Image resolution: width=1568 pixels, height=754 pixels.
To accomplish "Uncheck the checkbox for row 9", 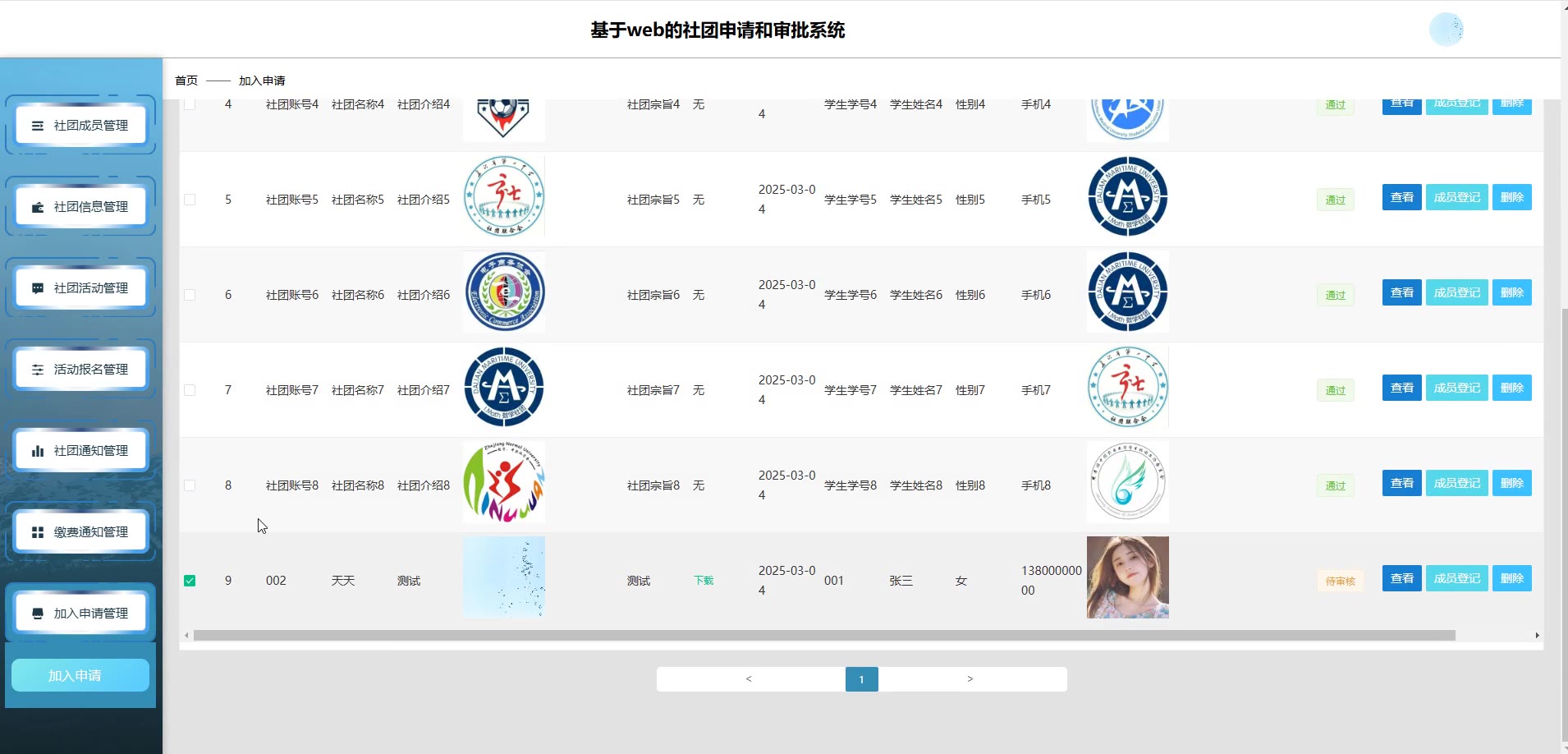I will pyautogui.click(x=190, y=581).
